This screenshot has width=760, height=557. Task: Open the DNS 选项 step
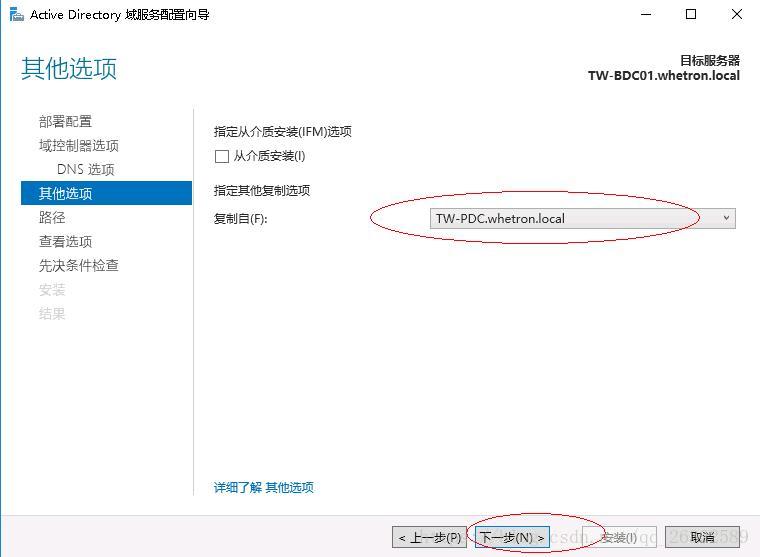point(85,169)
